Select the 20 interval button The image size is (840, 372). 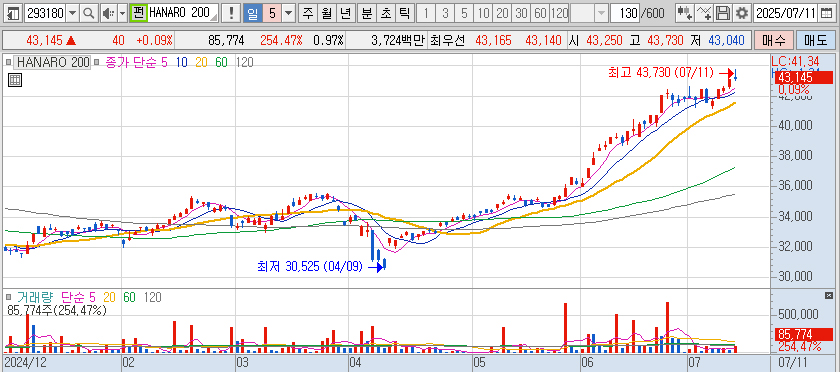502,13
